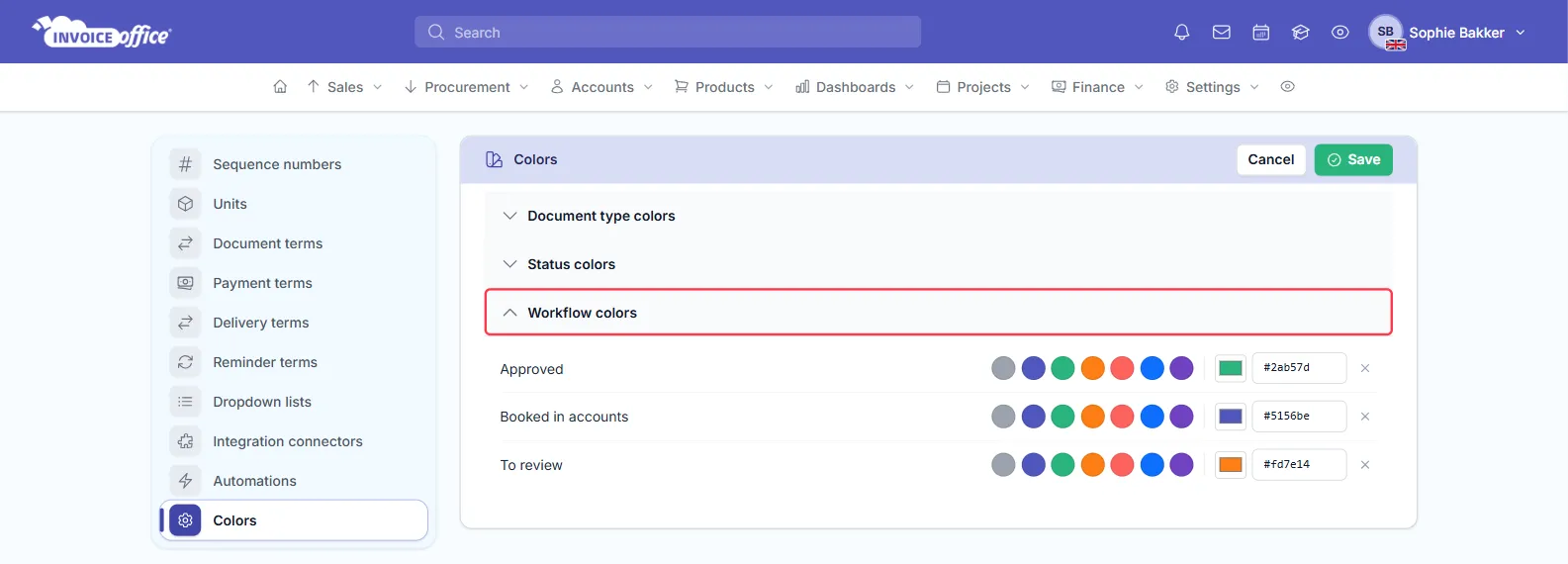This screenshot has height=564, width=1568.
Task: Click the graduation cap tutorials icon
Action: [1301, 33]
